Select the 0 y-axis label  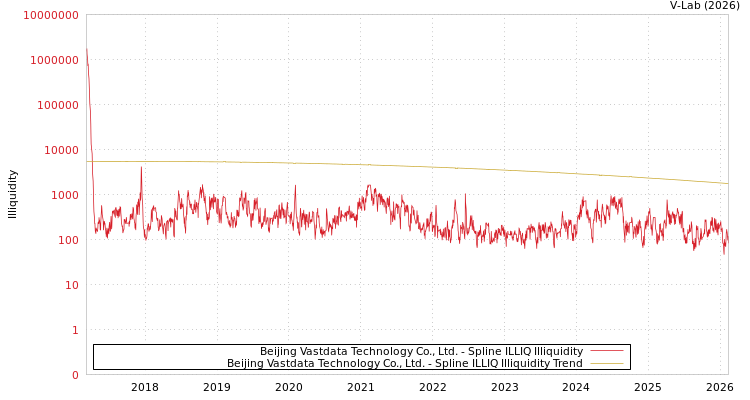click(75, 375)
